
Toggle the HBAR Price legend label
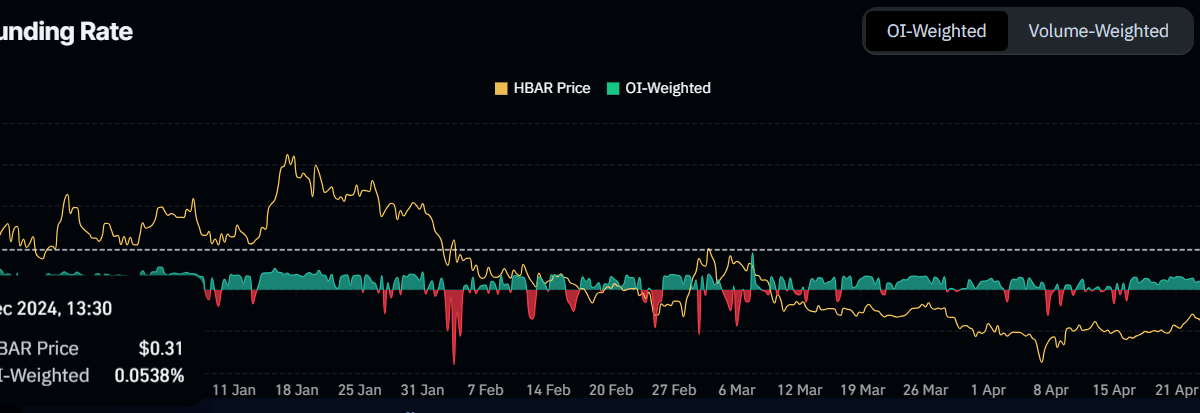point(551,88)
